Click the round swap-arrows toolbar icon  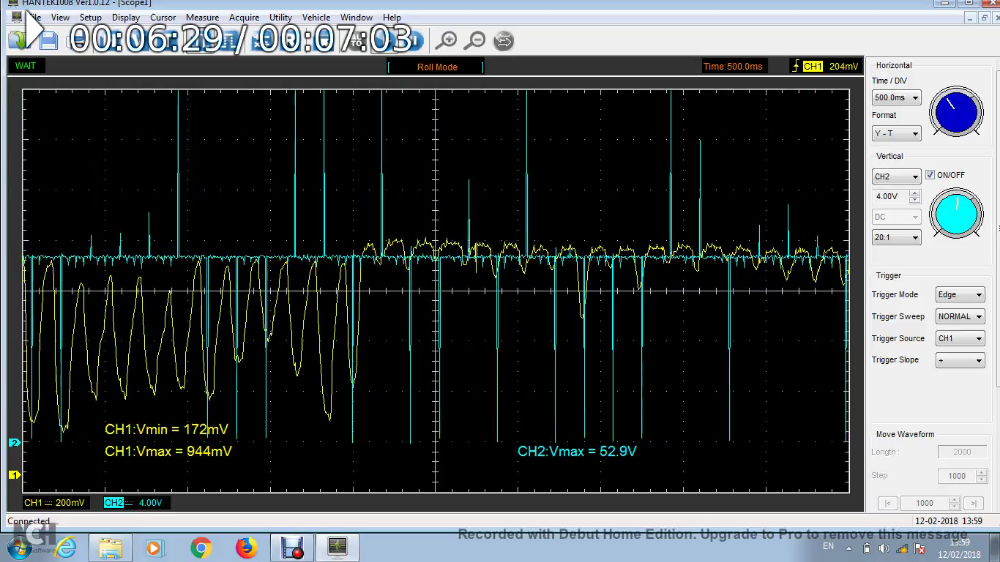[504, 40]
